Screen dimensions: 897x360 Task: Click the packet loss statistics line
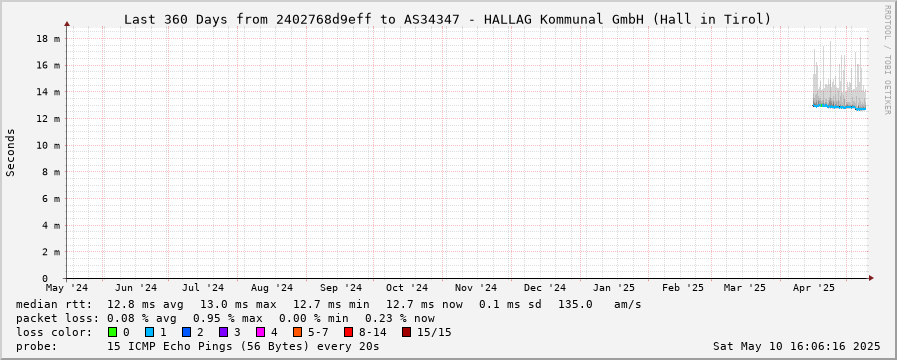click(225, 318)
